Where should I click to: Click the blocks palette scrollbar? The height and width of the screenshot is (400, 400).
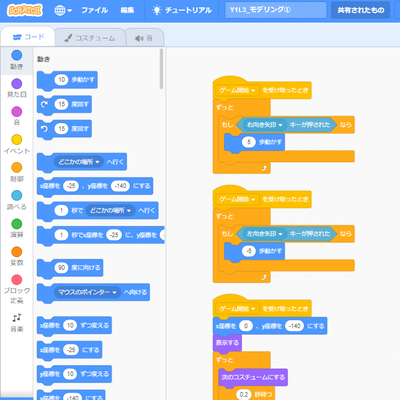click(x=161, y=69)
